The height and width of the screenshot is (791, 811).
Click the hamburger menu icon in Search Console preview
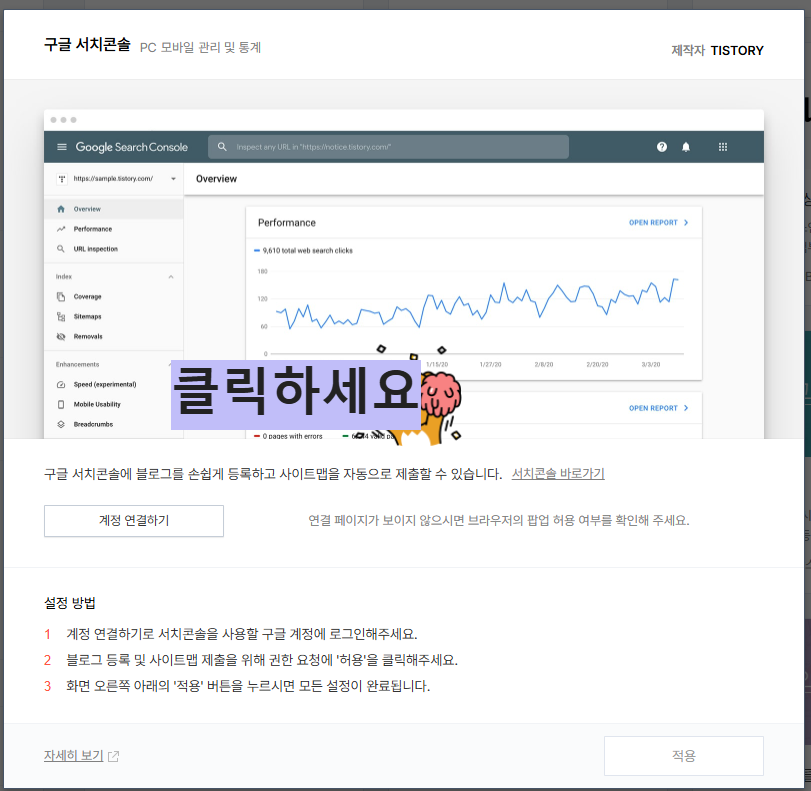pyautogui.click(x=62, y=147)
